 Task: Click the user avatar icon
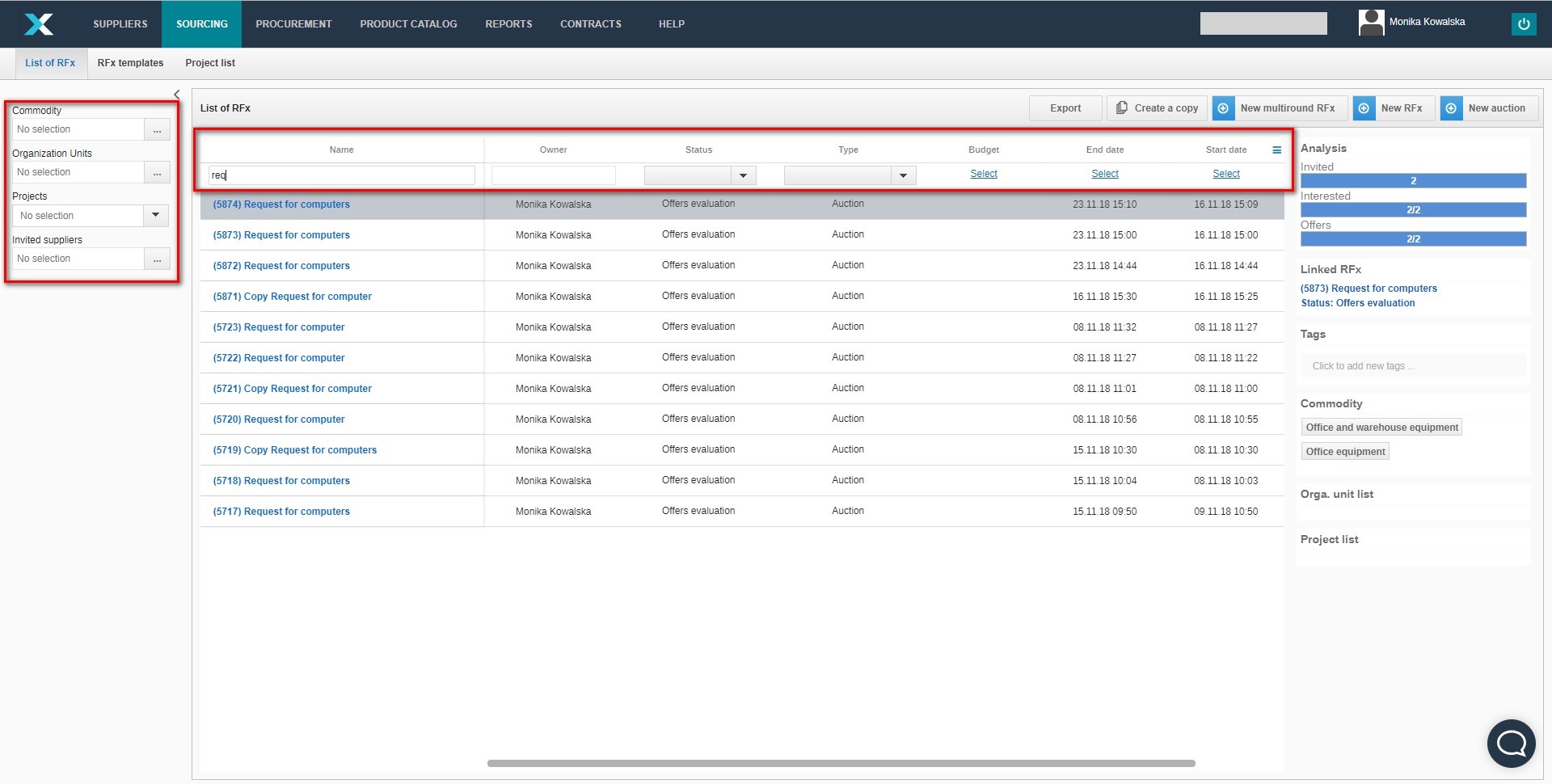[1371, 23]
